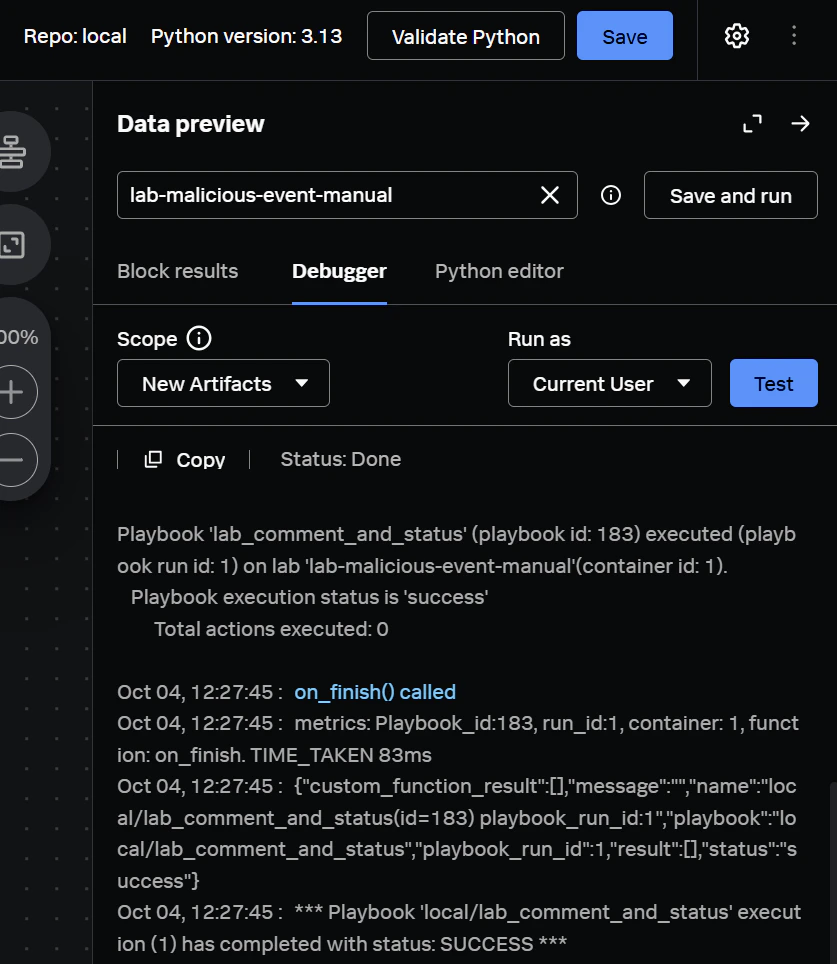Open the Scope New Artifacts dropdown

click(x=223, y=383)
